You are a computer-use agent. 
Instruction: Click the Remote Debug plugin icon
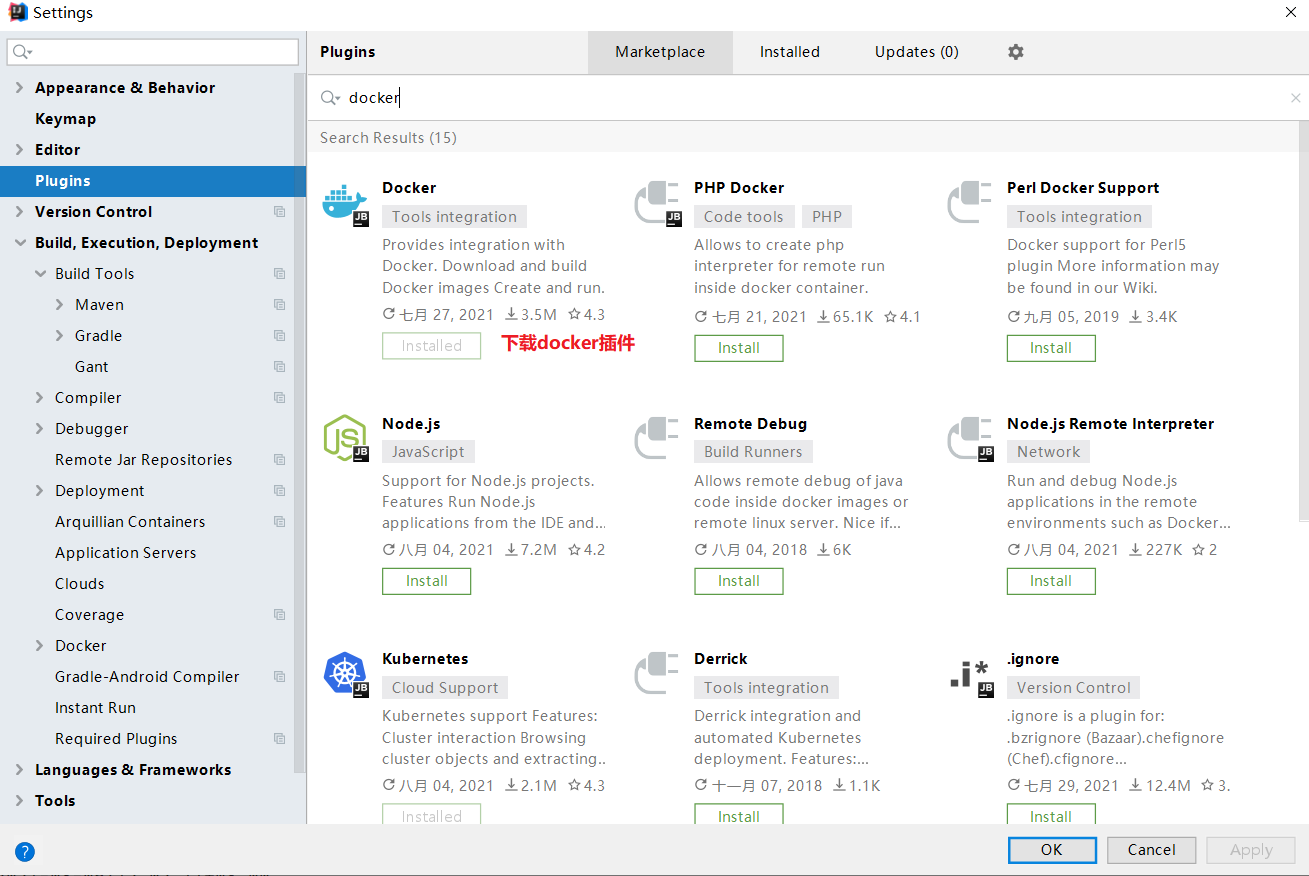click(658, 439)
